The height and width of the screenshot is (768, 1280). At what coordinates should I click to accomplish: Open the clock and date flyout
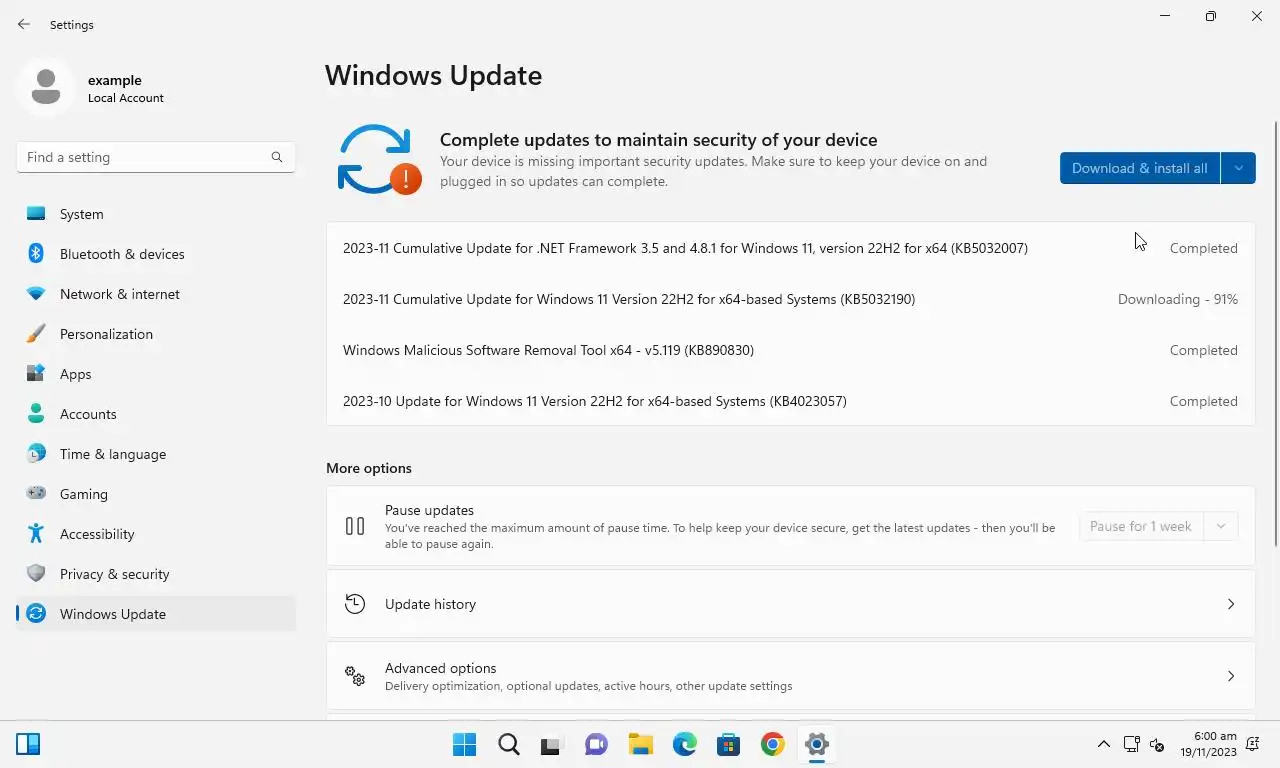(1208, 744)
